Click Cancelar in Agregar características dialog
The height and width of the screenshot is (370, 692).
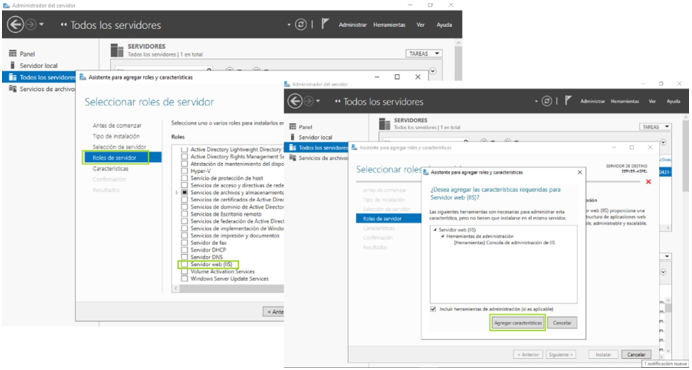[x=562, y=323]
